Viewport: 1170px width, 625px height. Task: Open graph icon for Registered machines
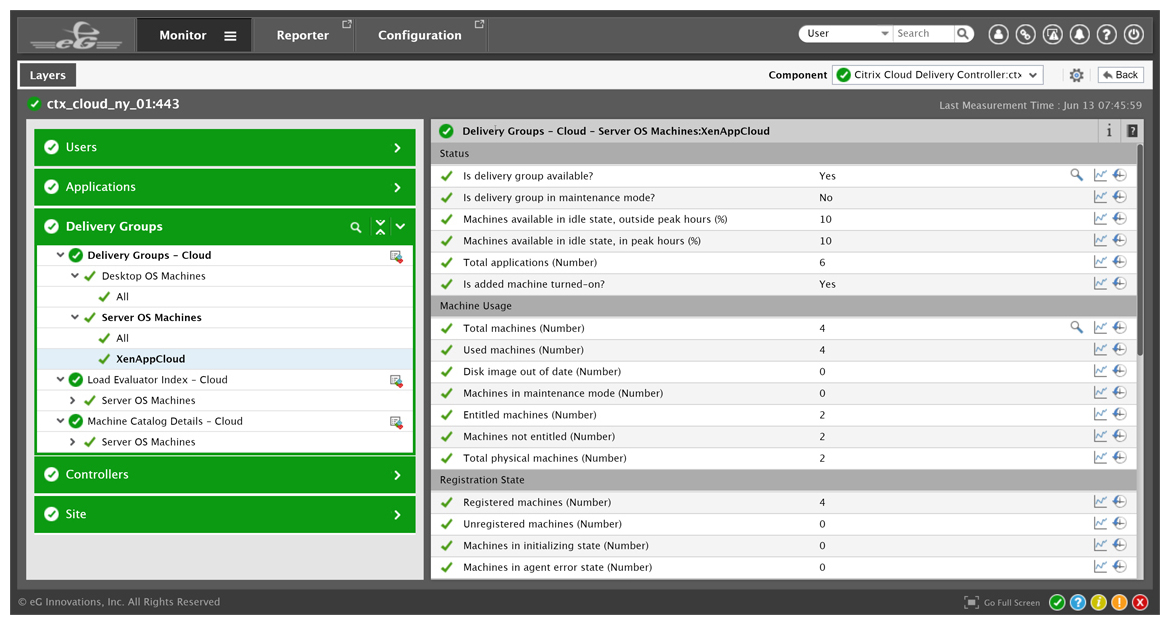(1100, 501)
